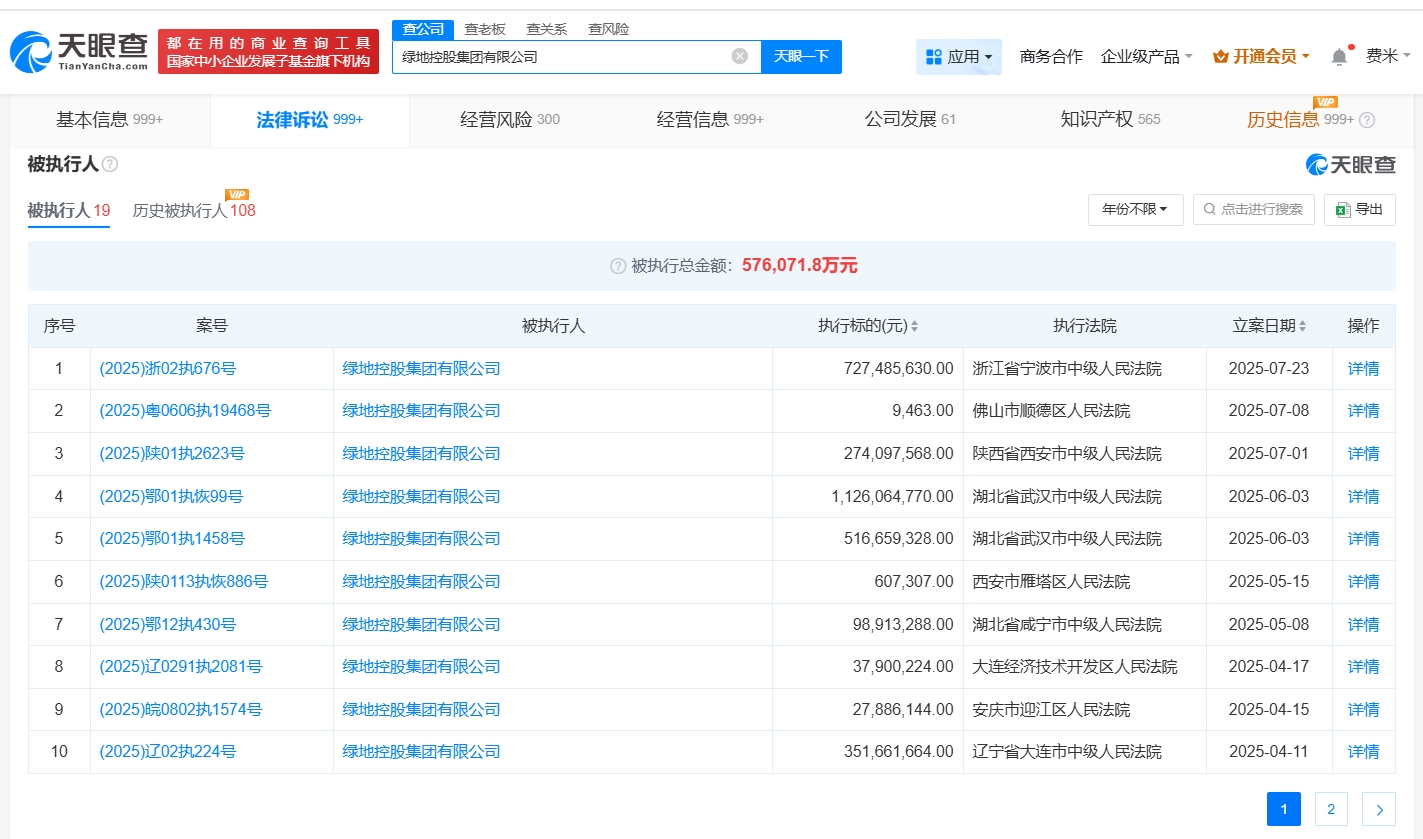Select the 历史被执行人 108 sub-tab
The height and width of the screenshot is (839, 1423).
pyautogui.click(x=194, y=211)
